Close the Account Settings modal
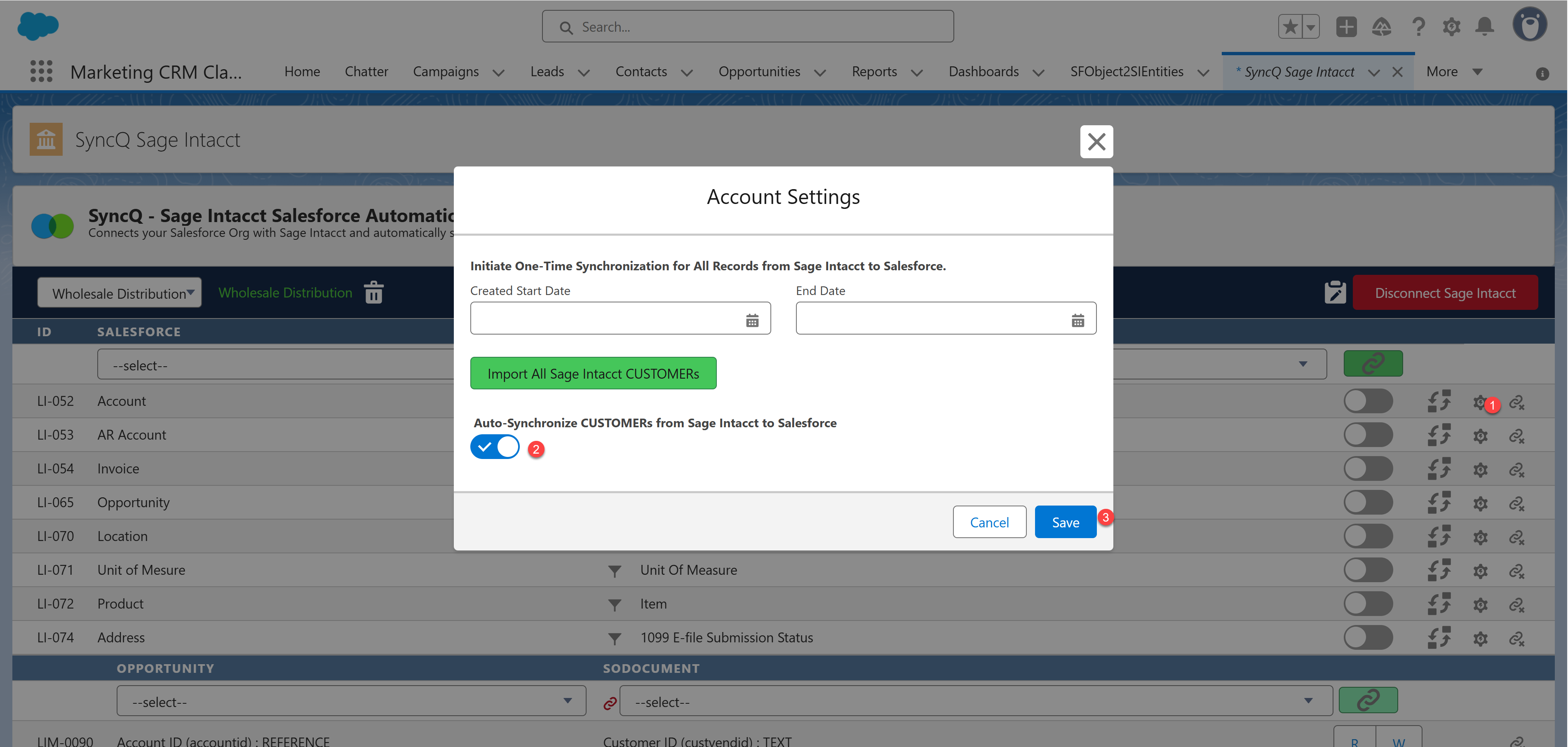 [x=1096, y=142]
